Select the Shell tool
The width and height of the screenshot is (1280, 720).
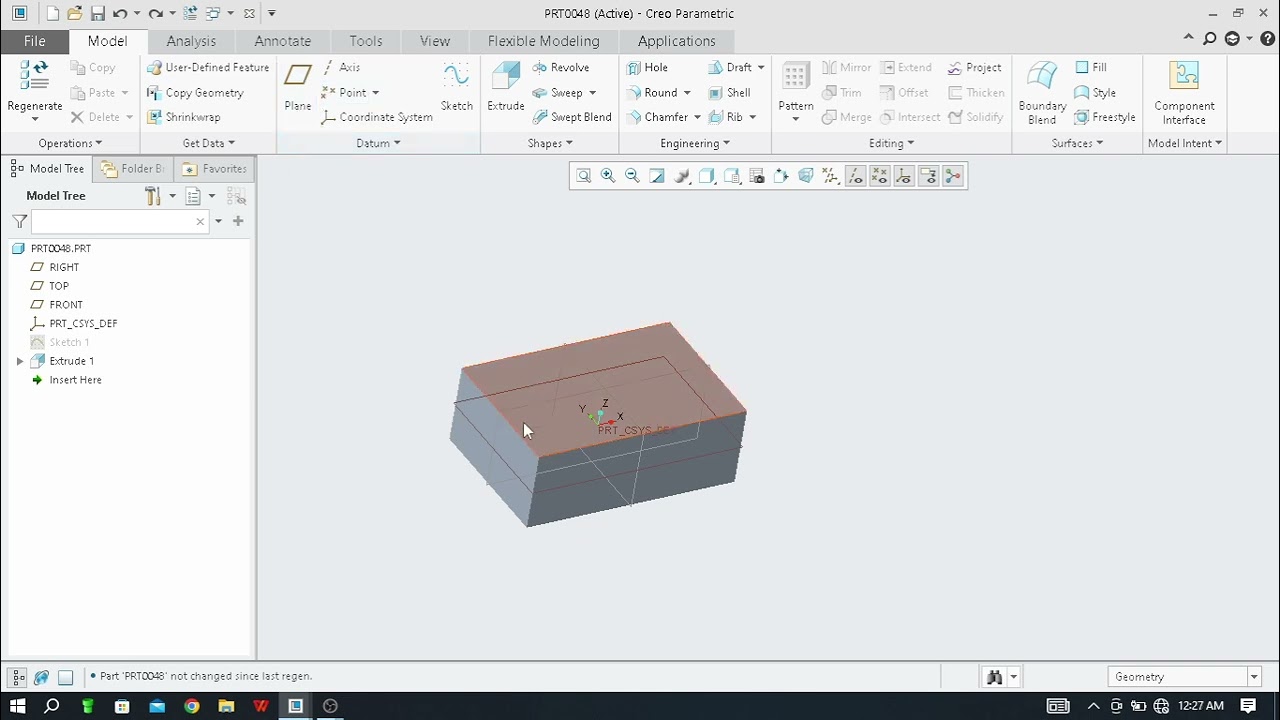729,92
